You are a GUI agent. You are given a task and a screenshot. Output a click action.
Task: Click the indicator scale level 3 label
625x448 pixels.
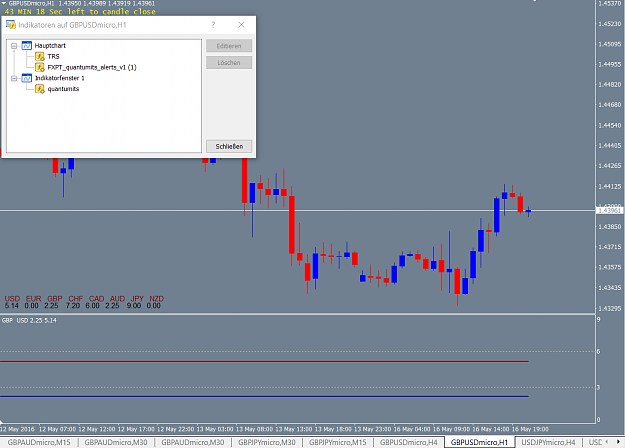click(x=598, y=387)
